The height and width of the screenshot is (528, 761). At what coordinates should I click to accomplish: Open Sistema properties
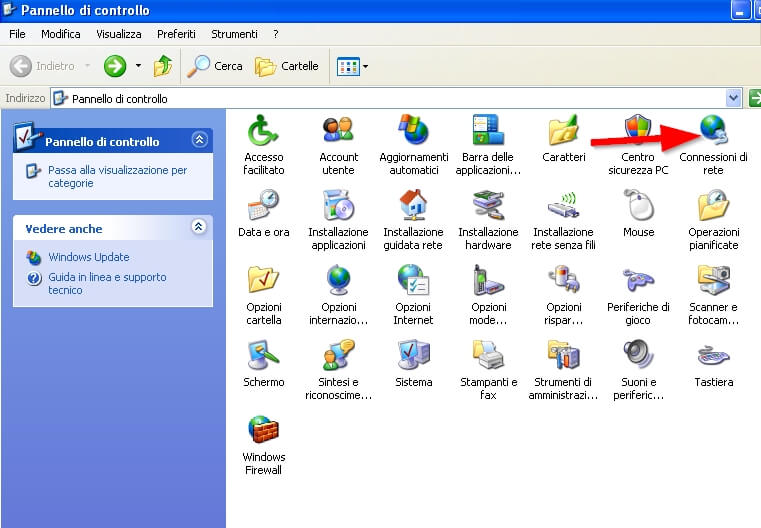pyautogui.click(x=414, y=363)
